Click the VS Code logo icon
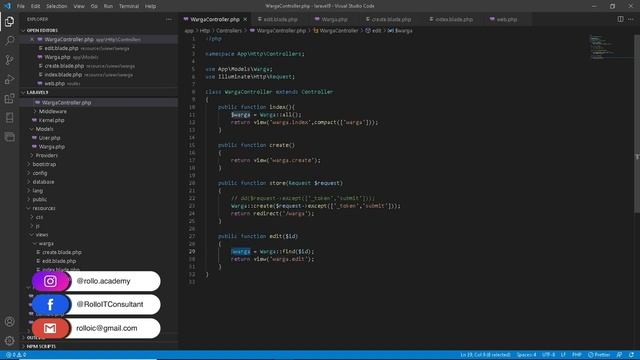This screenshot has height=360, width=640. (7, 6)
